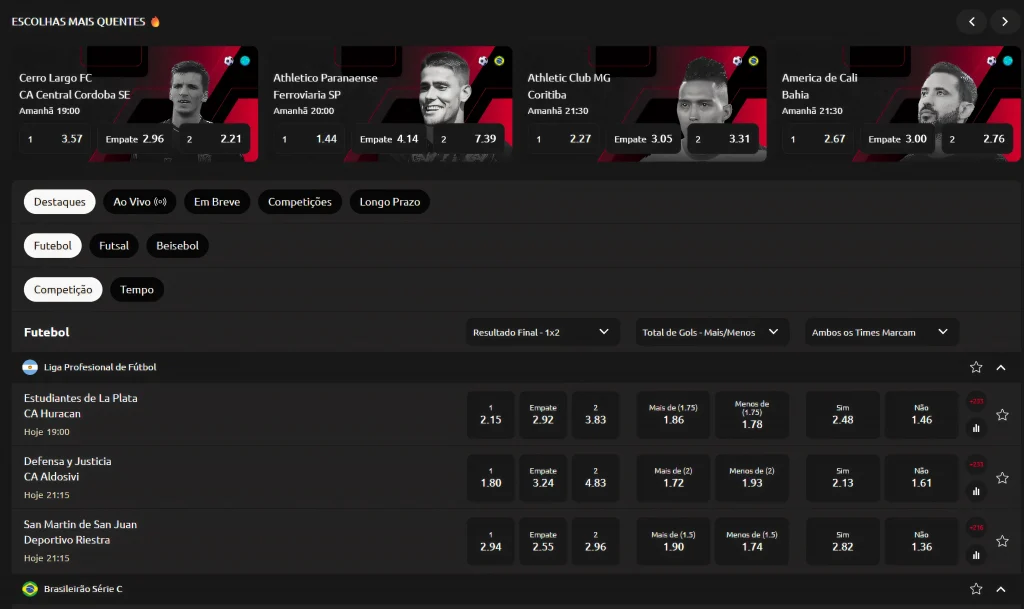Pick San Martin de San Juan win at 2.94
The height and width of the screenshot is (609, 1024).
coord(490,542)
